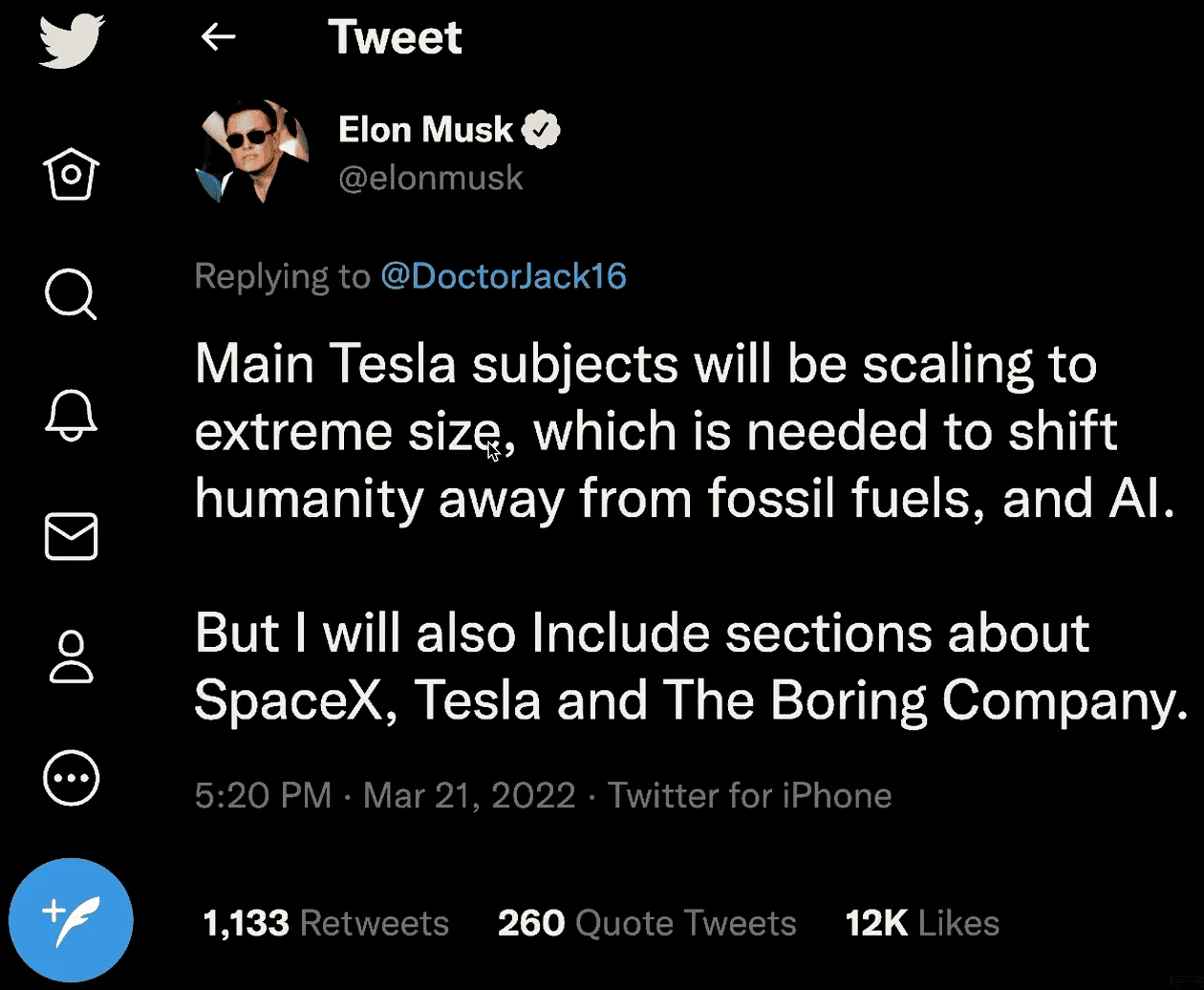Open the More options menu
Viewport: 1204px width, 990px height.
tap(70, 777)
